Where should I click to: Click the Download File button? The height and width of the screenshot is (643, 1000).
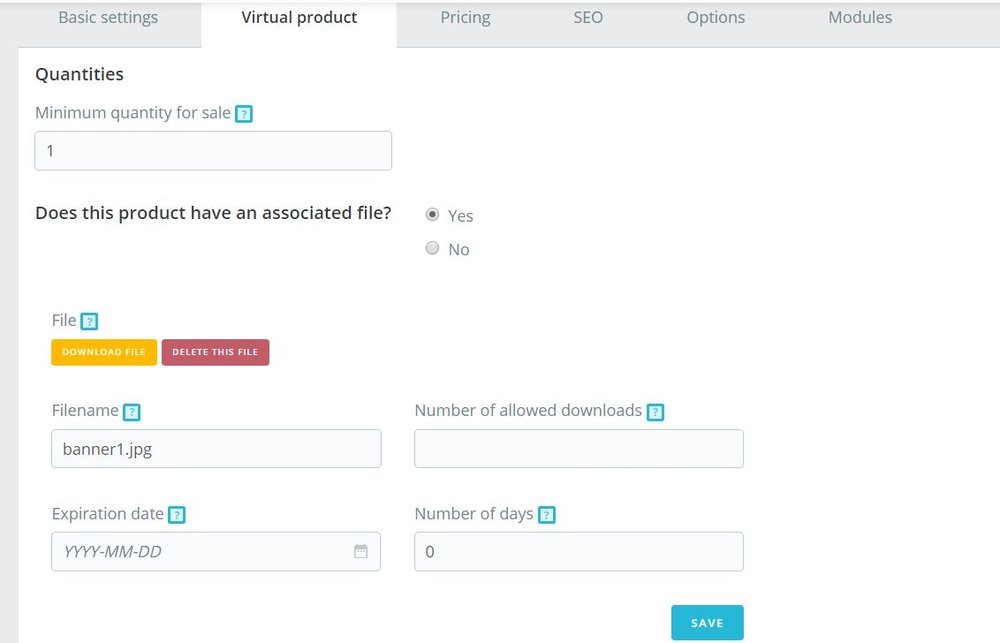tap(103, 352)
